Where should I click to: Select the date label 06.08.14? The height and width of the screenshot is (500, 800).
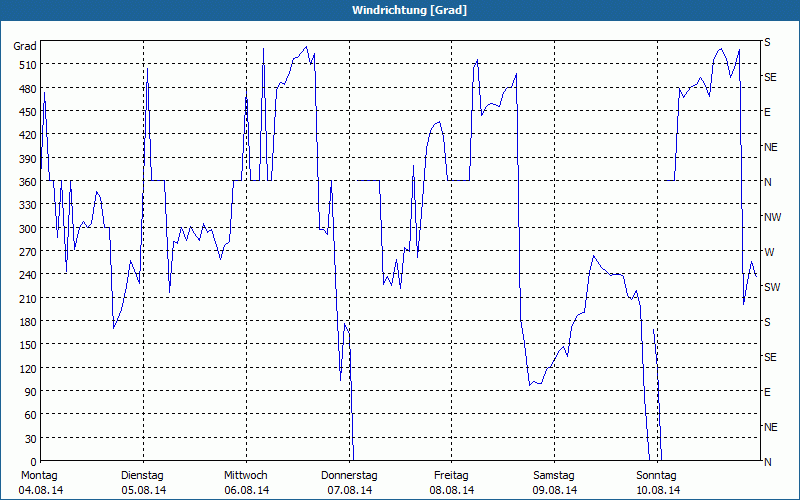point(246,490)
